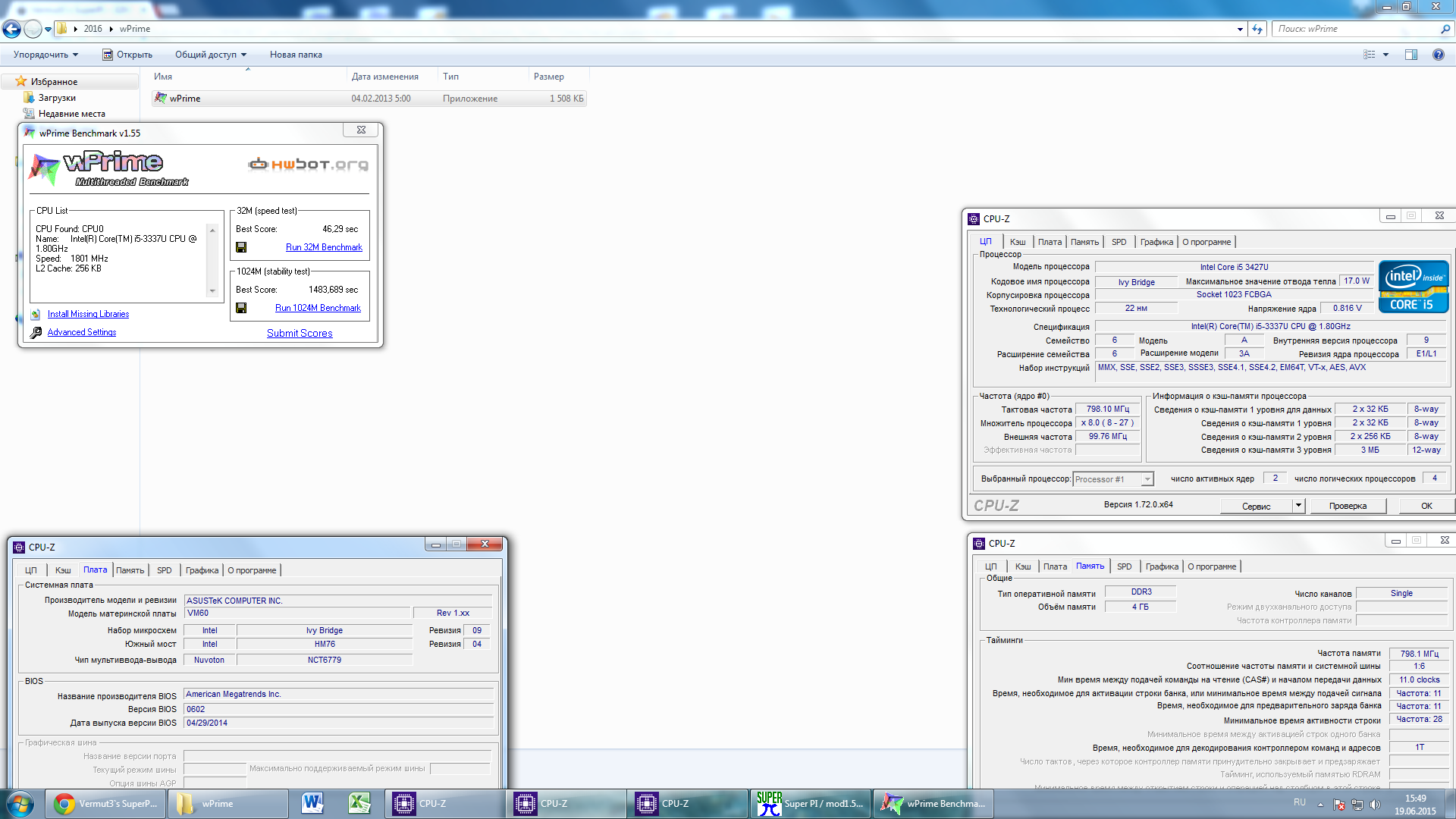Open Excel from the taskbar
This screenshot has width=1456, height=819.
(x=359, y=804)
